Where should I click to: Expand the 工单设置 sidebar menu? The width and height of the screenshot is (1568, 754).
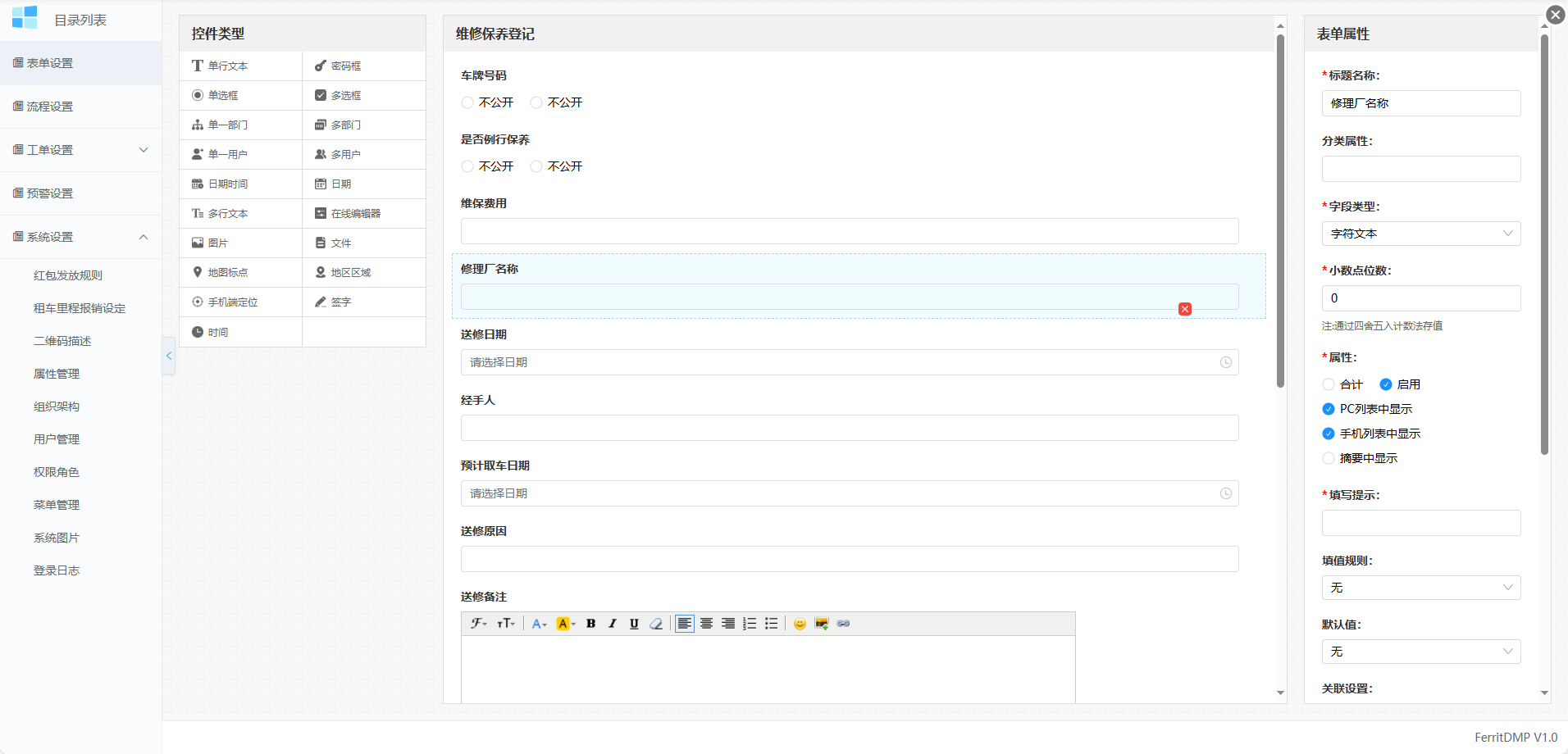tap(80, 150)
